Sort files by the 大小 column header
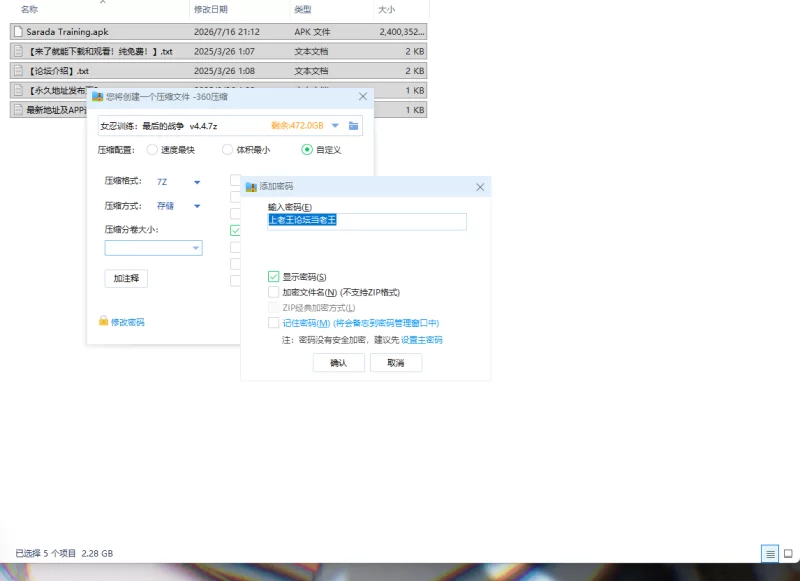Screen dimensions: 800x581 click(x=386, y=9)
